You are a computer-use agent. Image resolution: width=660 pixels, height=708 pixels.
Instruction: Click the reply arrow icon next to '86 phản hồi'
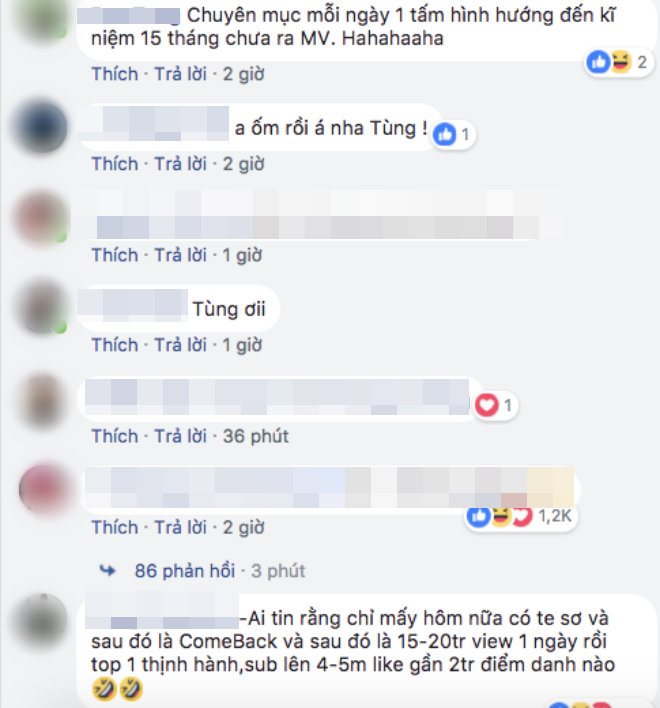pos(107,571)
